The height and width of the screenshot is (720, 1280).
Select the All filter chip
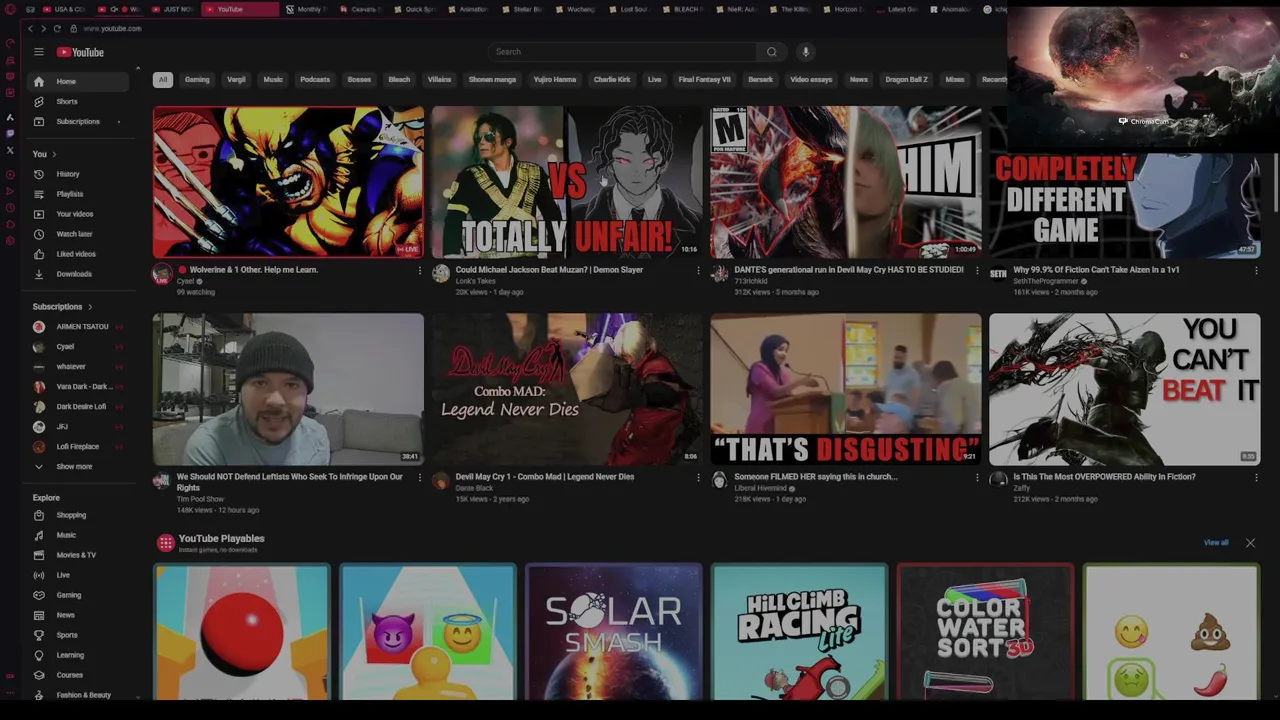[x=162, y=79]
